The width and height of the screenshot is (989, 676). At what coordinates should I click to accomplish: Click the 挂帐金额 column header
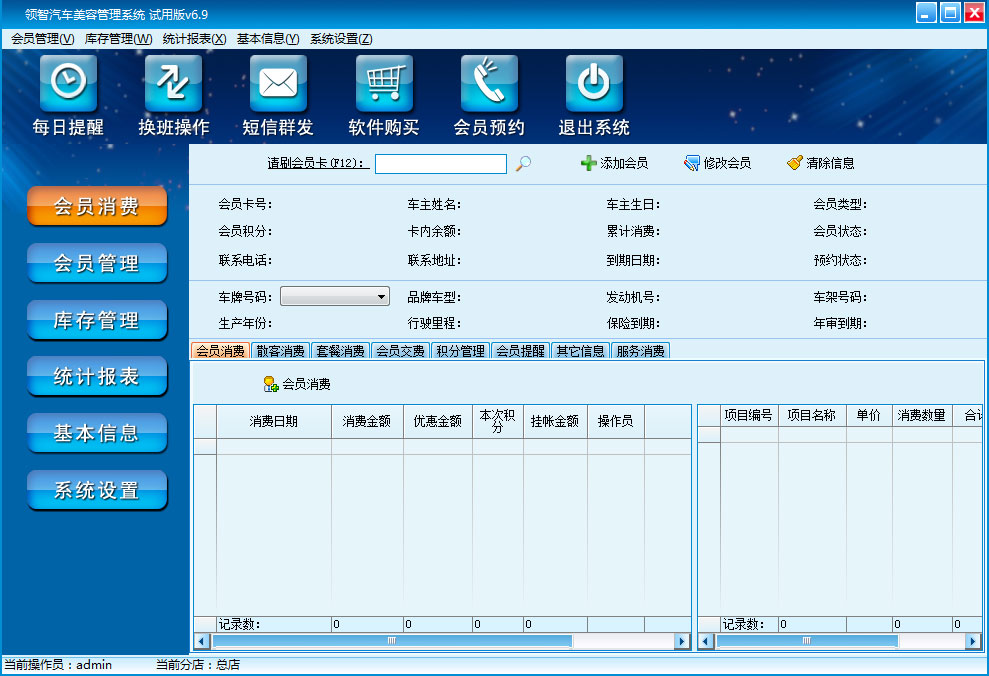tap(555, 421)
